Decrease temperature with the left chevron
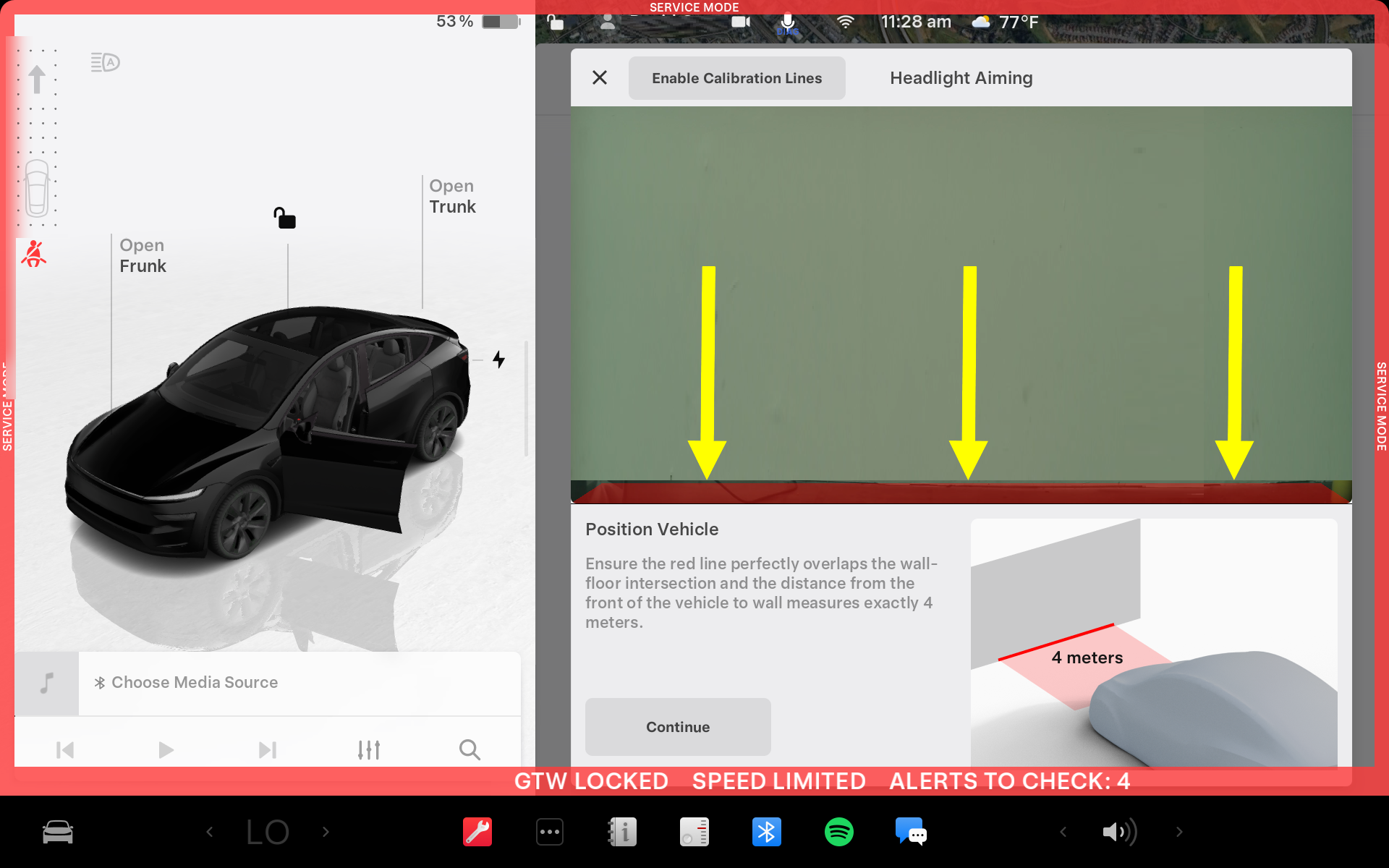This screenshot has height=868, width=1389. pos(210,832)
